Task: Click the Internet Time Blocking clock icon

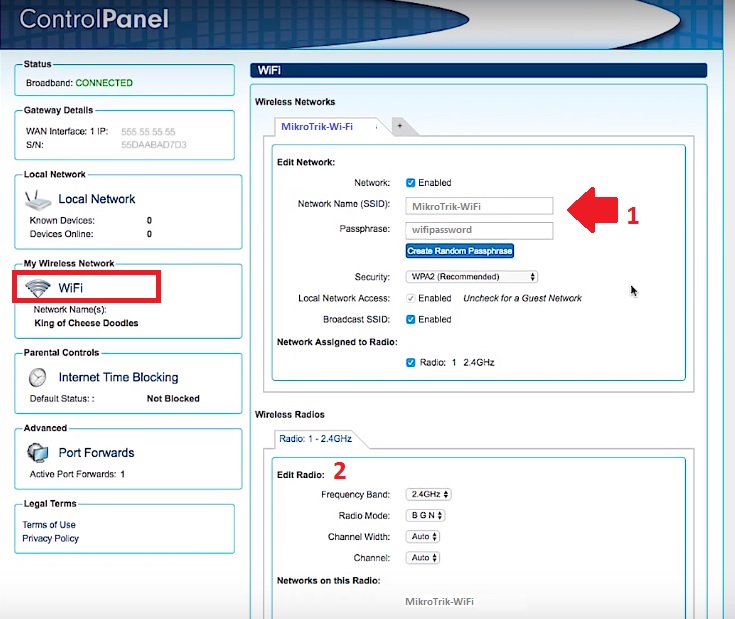Action: (38, 377)
